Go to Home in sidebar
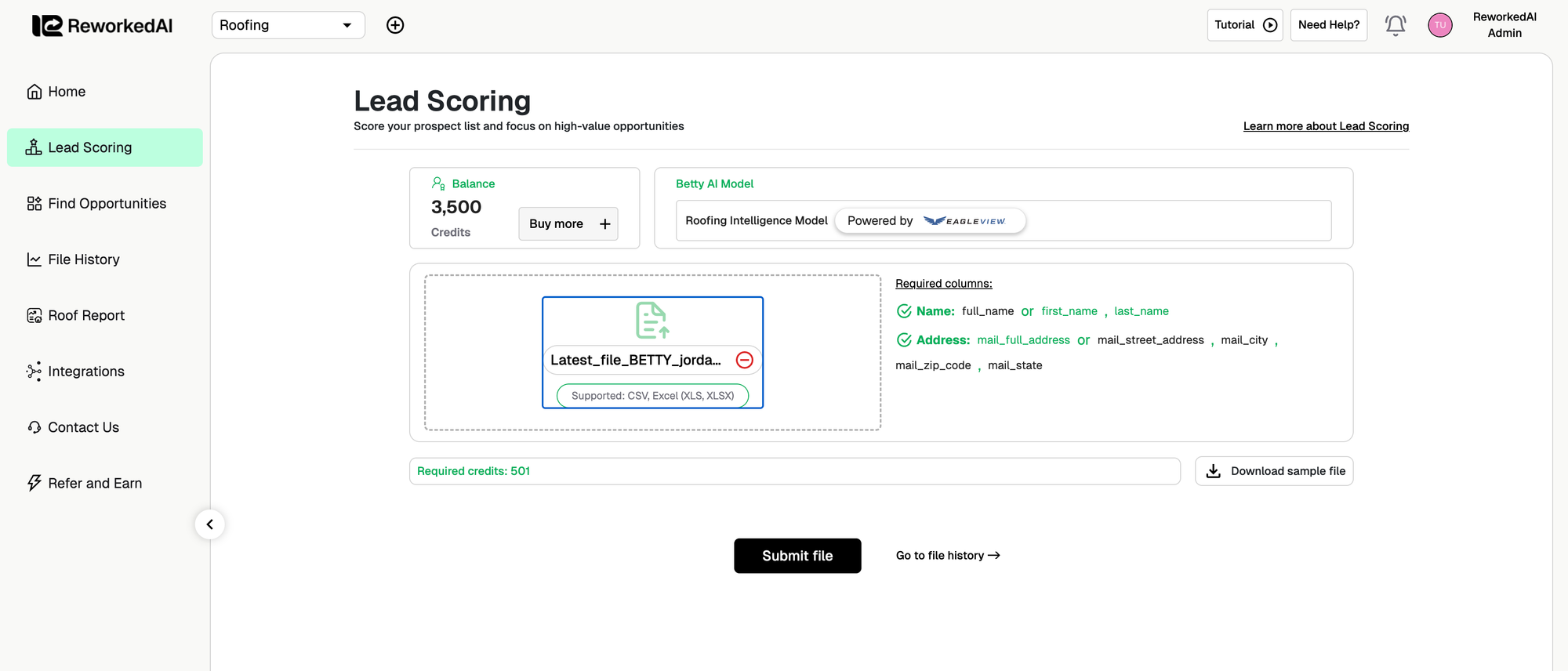This screenshot has height=671, width=1568. coord(67,92)
